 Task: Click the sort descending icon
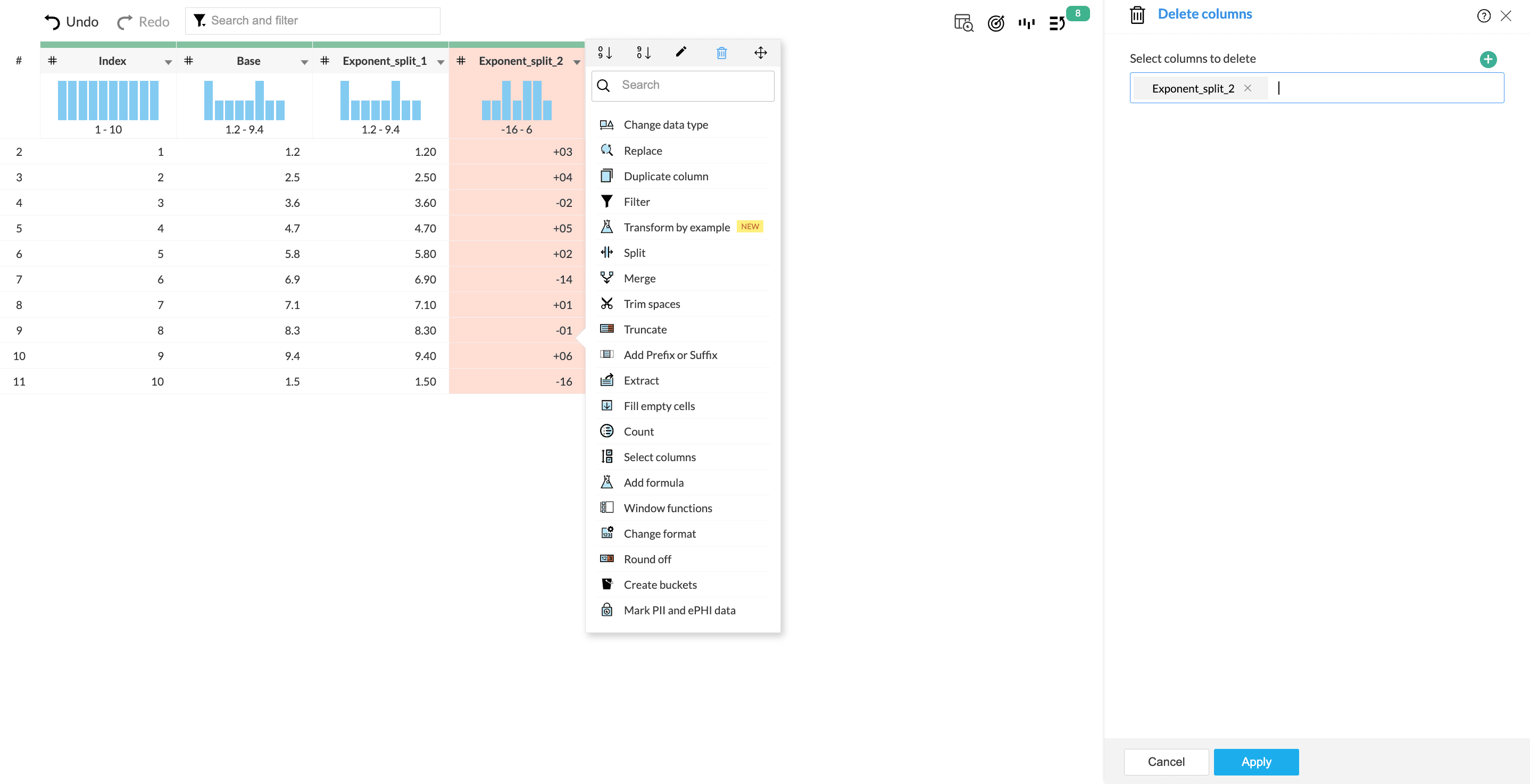click(643, 53)
